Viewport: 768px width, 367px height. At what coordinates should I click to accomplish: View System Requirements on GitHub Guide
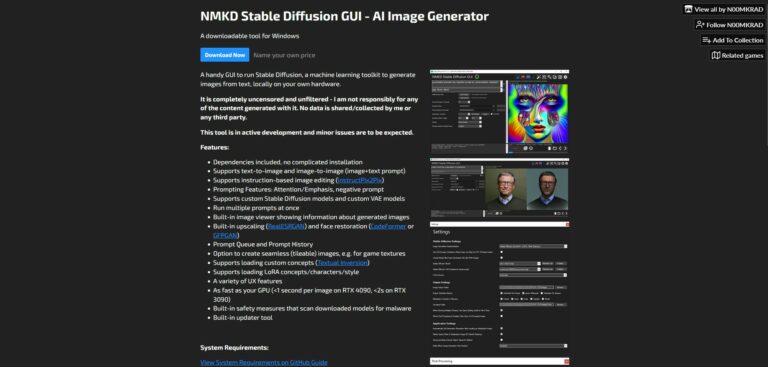coord(264,363)
